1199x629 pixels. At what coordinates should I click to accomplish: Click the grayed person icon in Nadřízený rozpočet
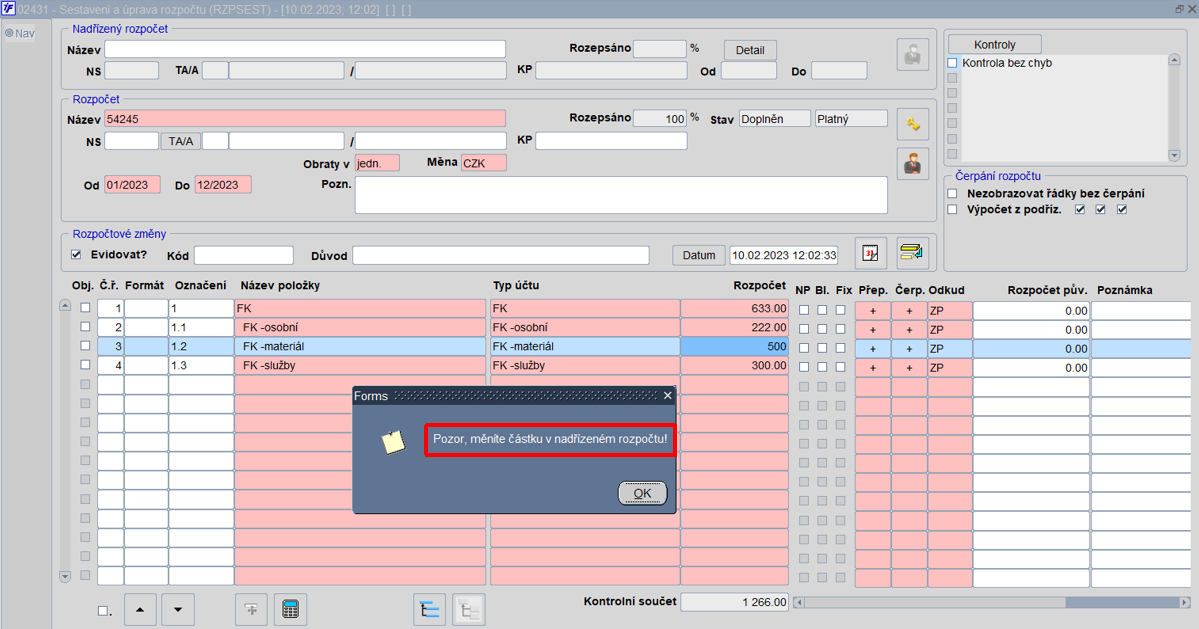tap(912, 55)
